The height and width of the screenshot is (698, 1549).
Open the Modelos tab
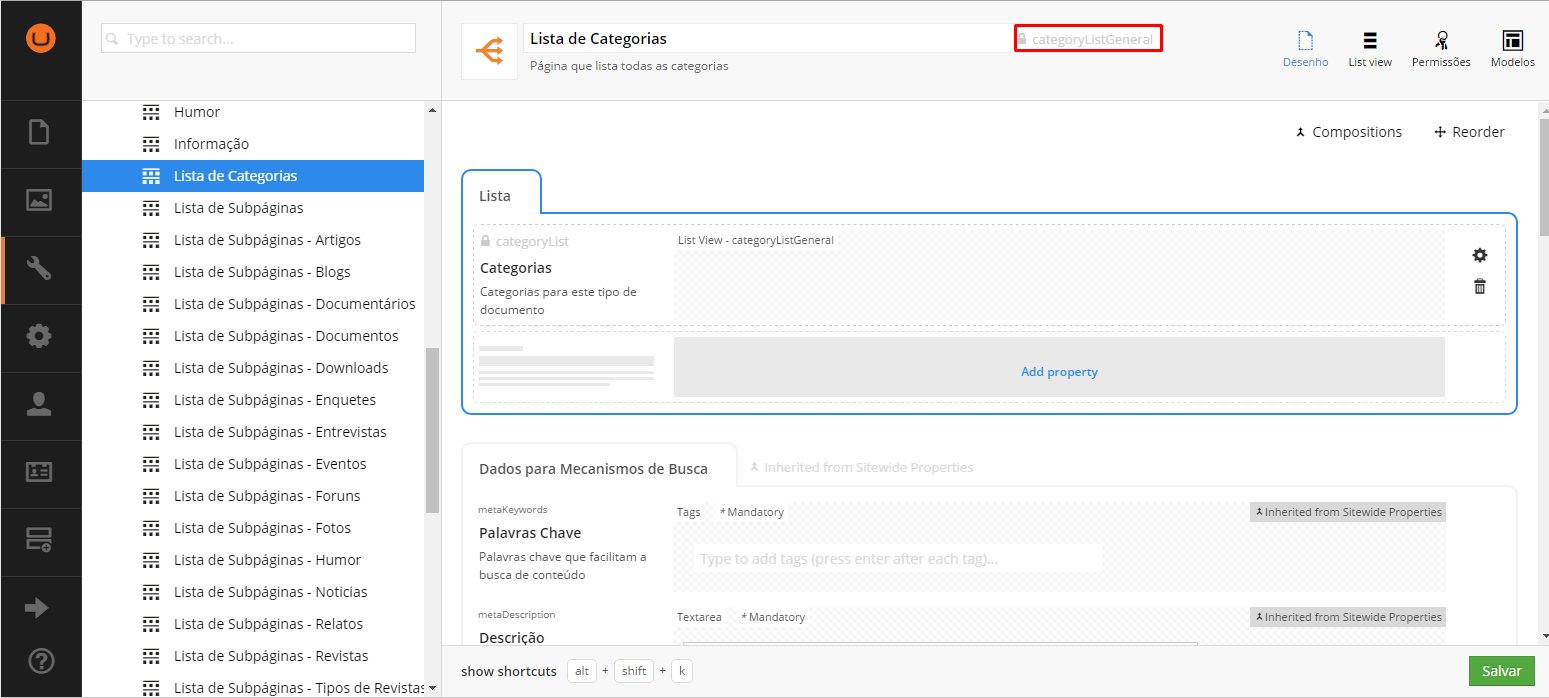[x=1512, y=50]
